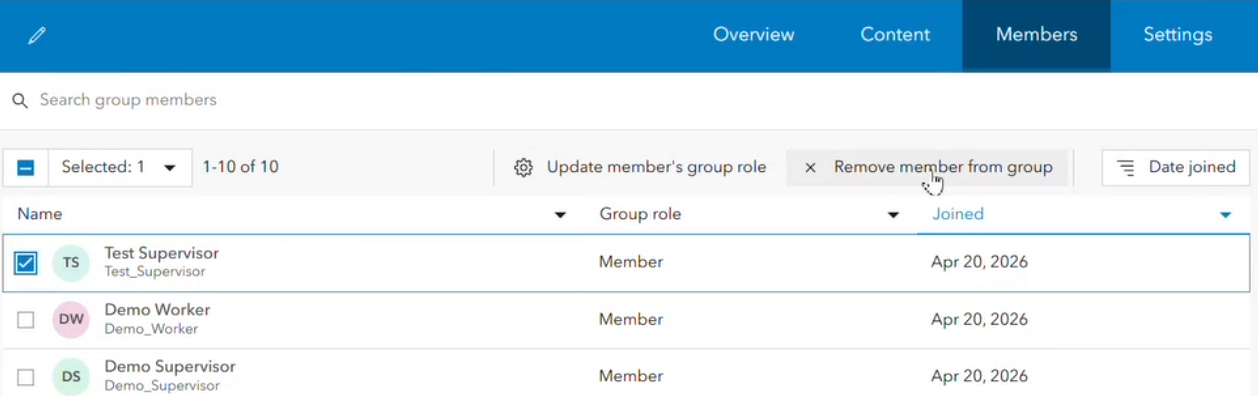
Task: Click the search magnifier icon
Action: [x=19, y=101]
